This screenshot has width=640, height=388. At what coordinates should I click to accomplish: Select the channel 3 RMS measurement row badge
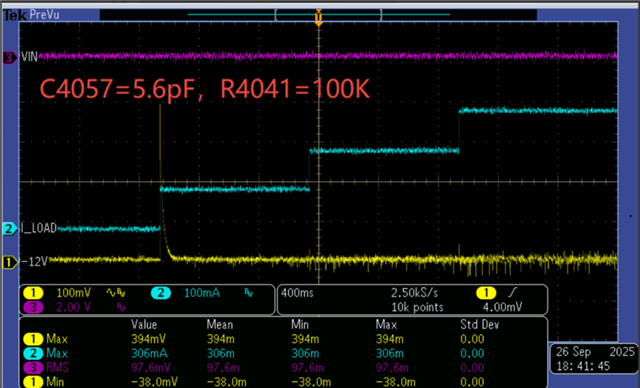(x=33, y=368)
